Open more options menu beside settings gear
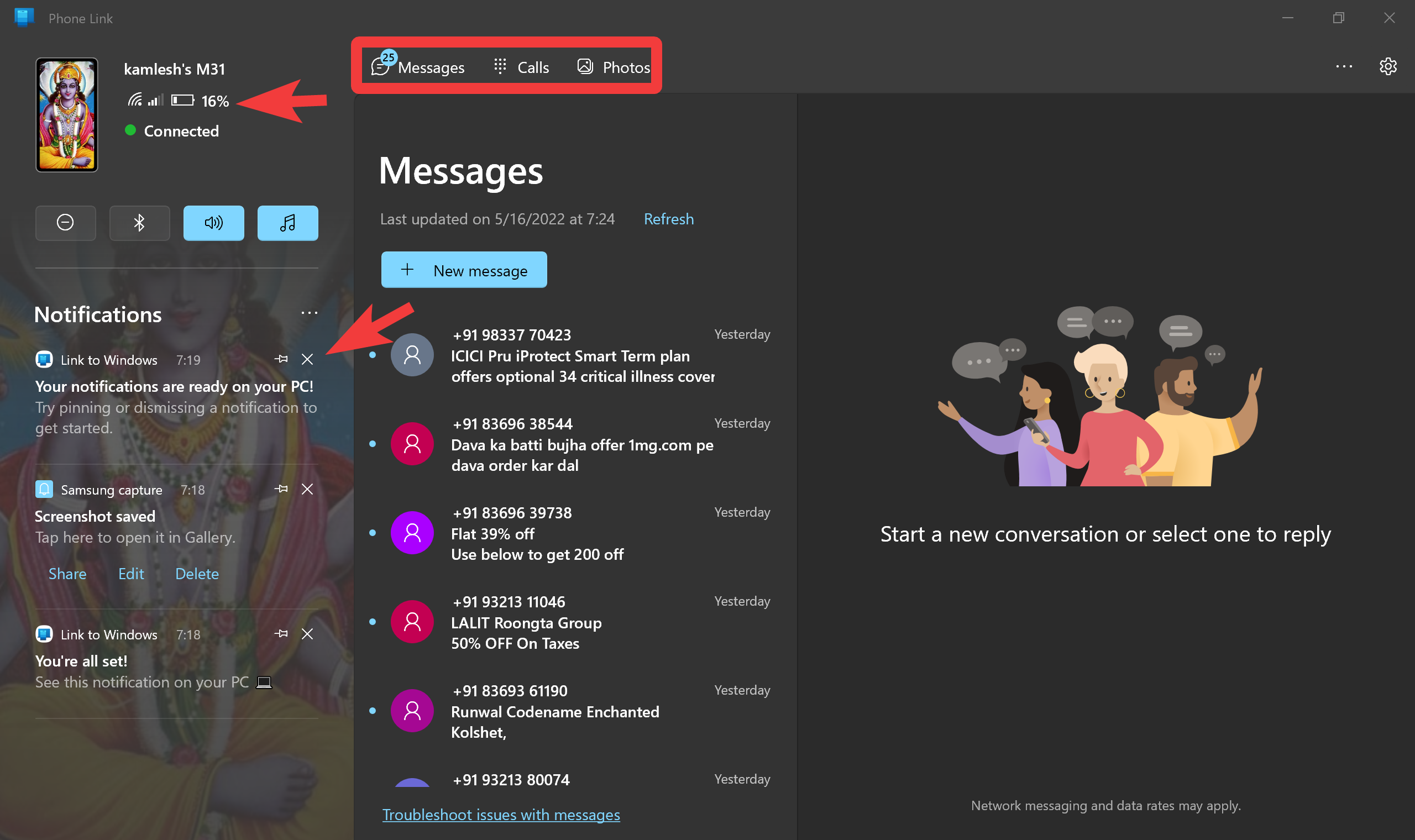This screenshot has width=1415, height=840. (1344, 66)
